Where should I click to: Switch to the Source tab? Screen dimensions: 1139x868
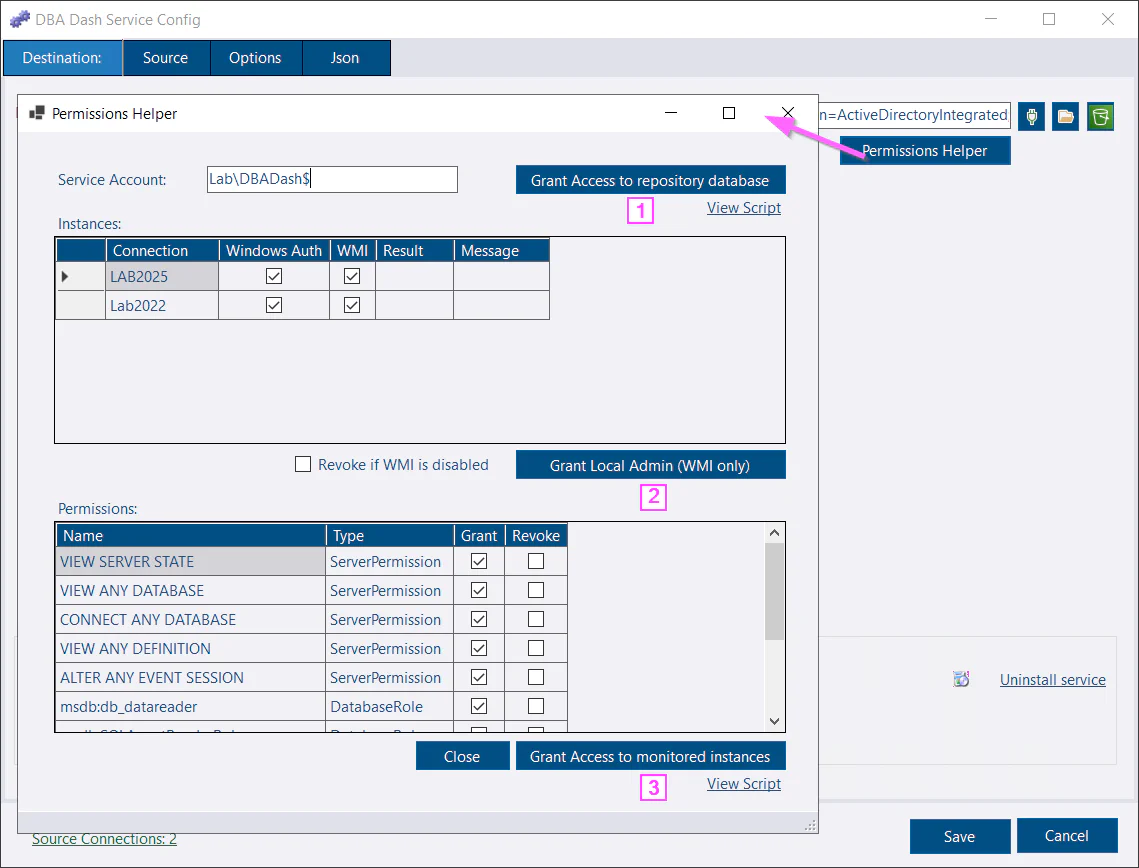pos(166,57)
